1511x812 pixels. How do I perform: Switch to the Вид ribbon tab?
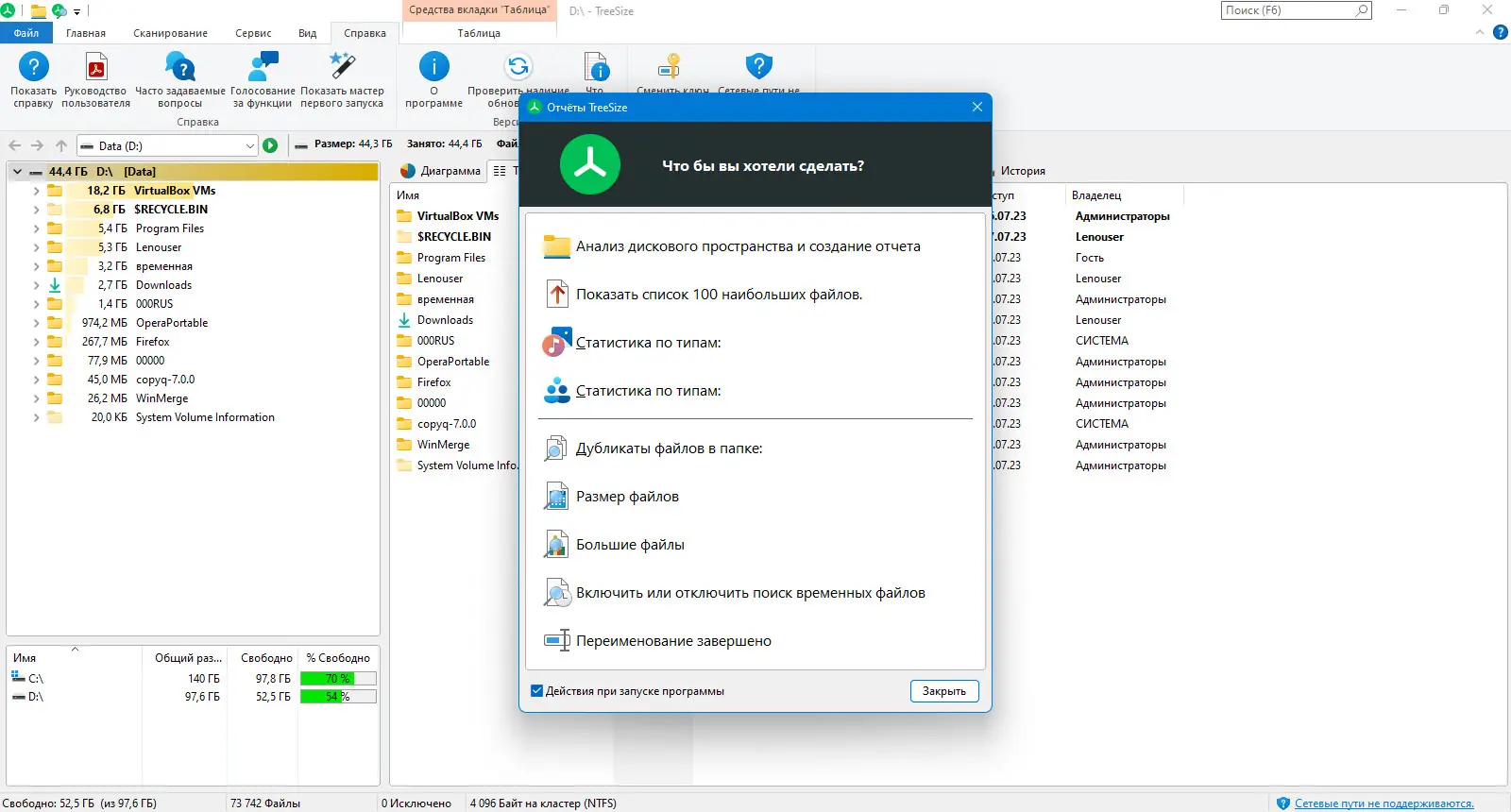pyautogui.click(x=308, y=33)
